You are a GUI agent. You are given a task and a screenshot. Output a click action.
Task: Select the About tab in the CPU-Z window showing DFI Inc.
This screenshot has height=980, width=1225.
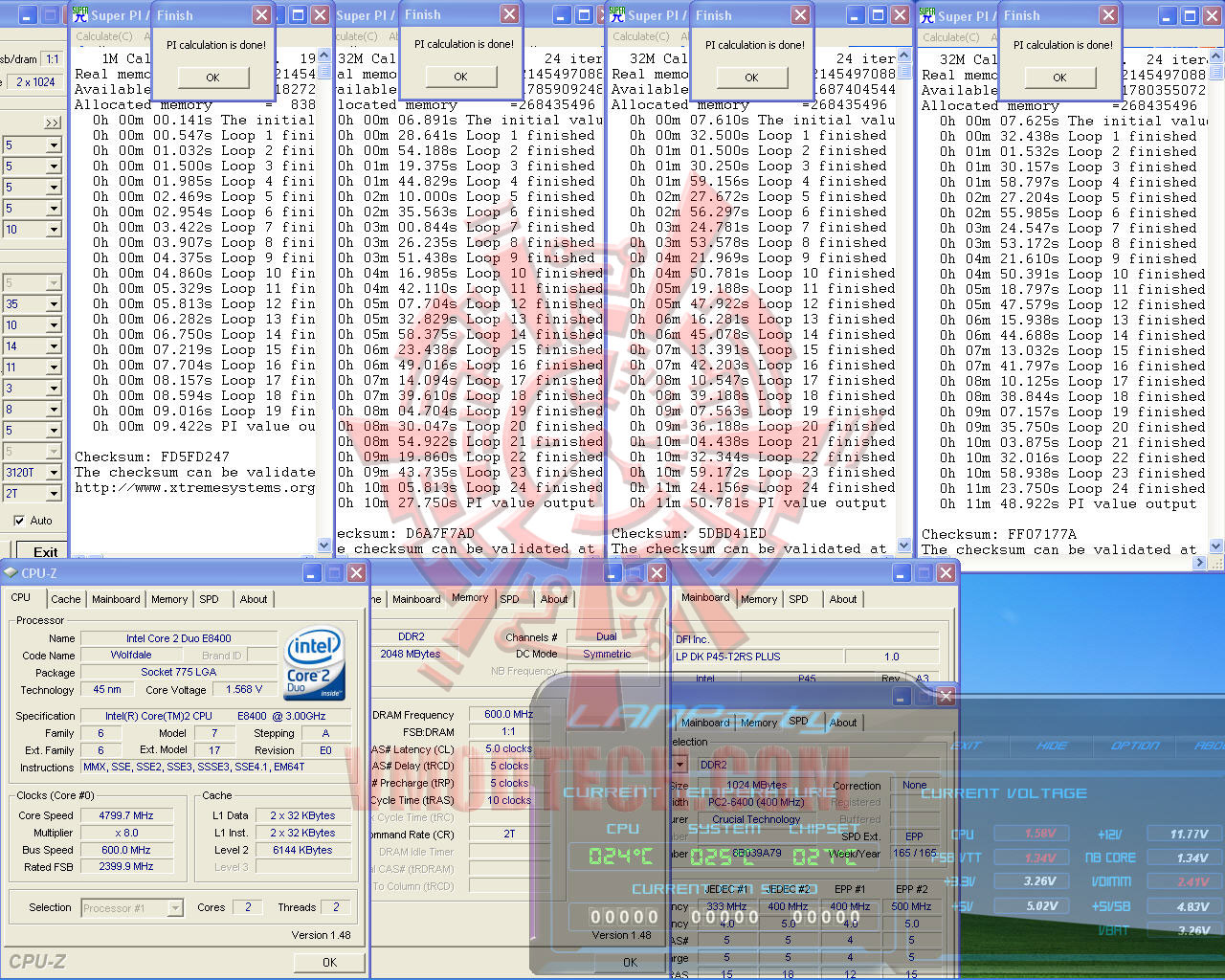843,599
